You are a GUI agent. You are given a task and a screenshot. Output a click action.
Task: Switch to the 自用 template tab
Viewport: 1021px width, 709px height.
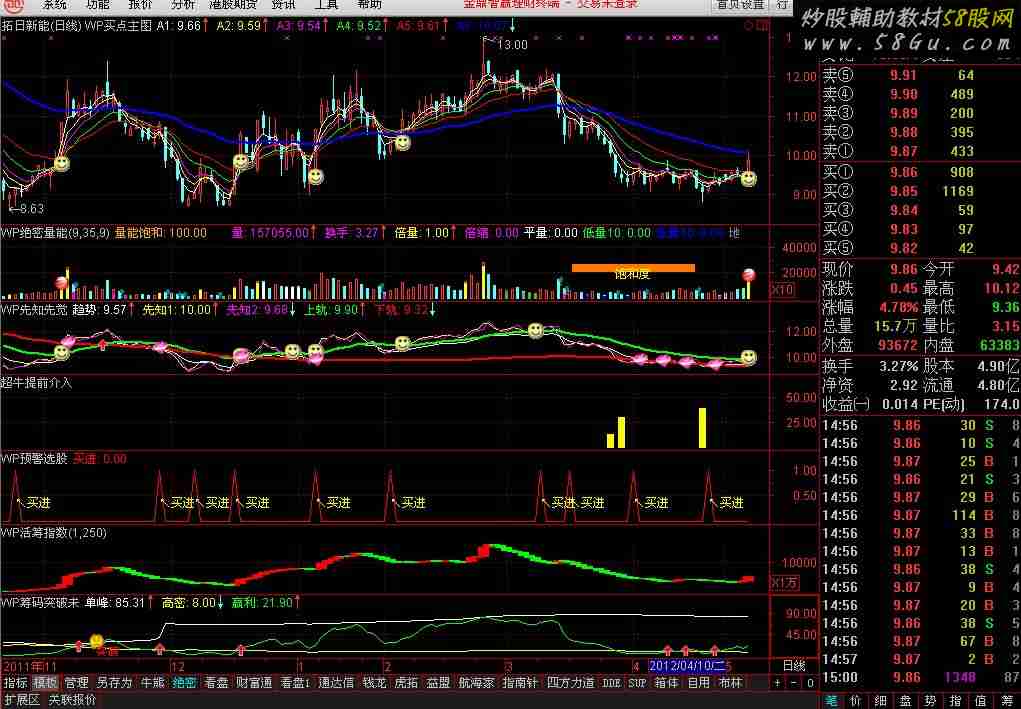[x=698, y=682]
